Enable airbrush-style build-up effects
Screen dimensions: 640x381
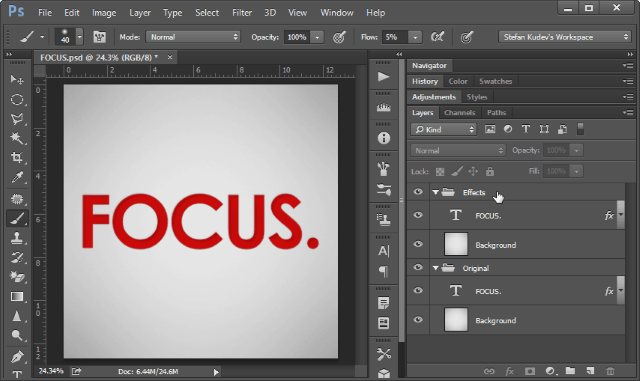click(x=437, y=37)
